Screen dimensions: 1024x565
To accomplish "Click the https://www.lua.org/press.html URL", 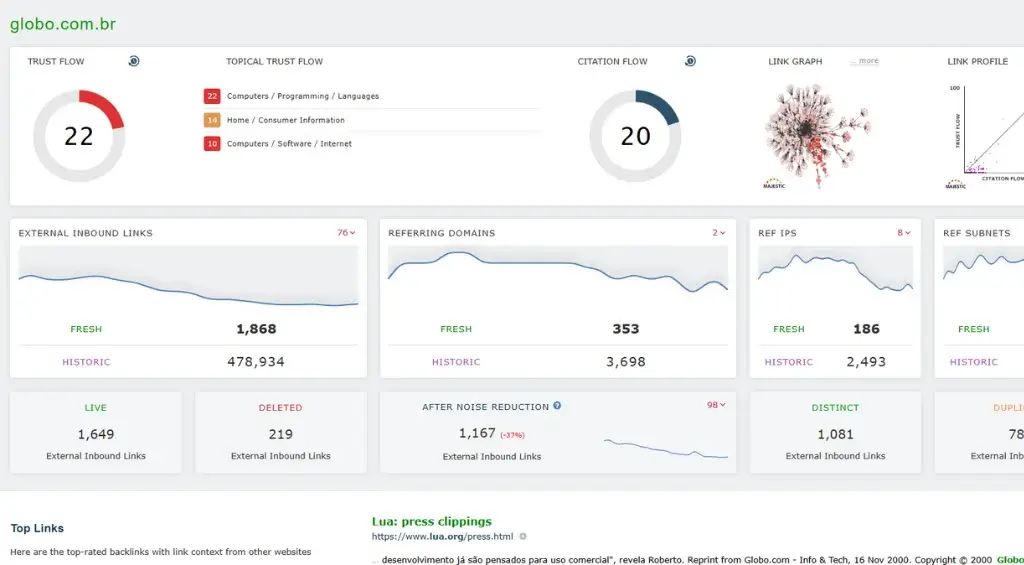I will pos(442,537).
